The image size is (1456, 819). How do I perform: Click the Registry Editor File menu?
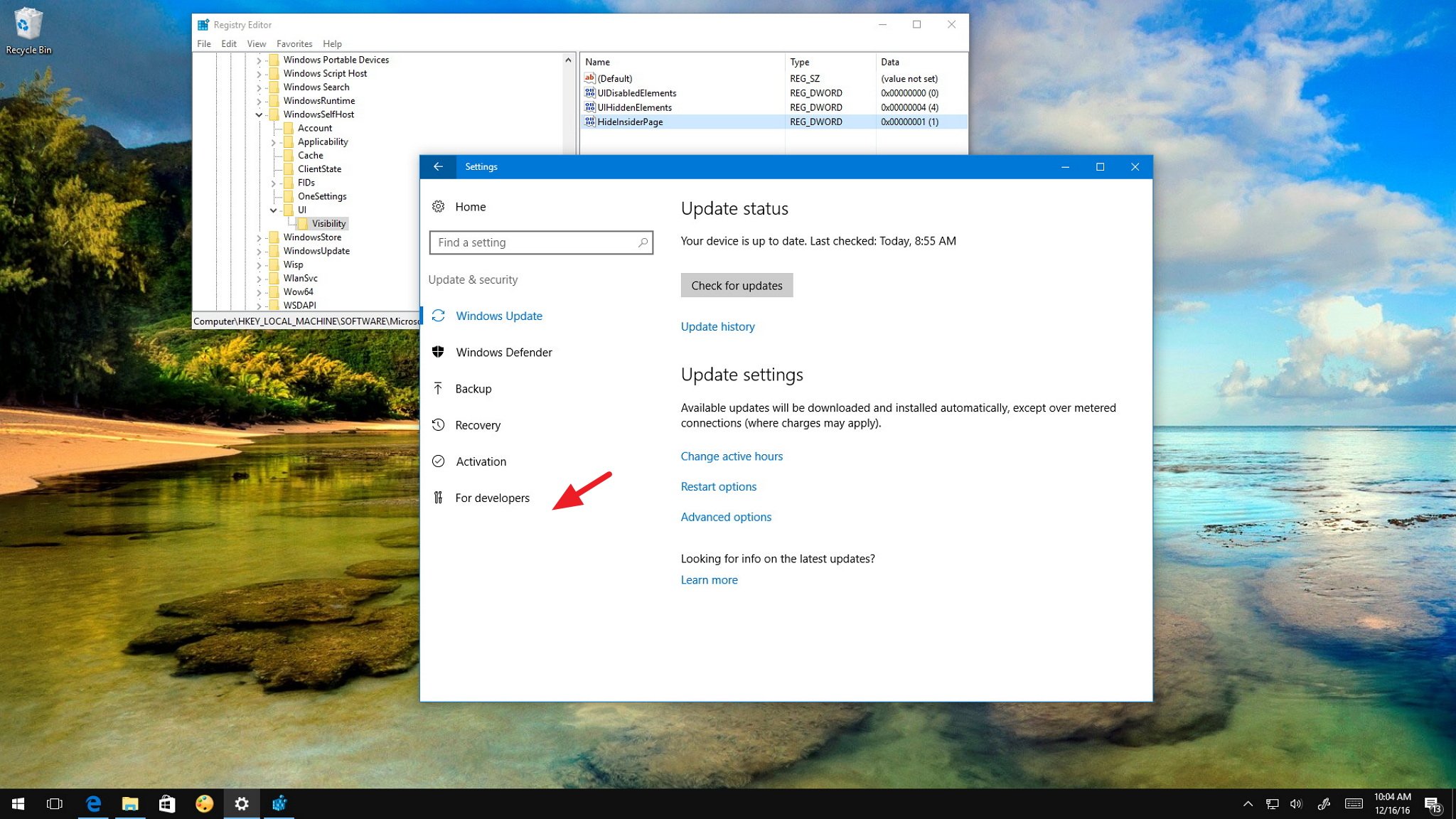point(203,44)
